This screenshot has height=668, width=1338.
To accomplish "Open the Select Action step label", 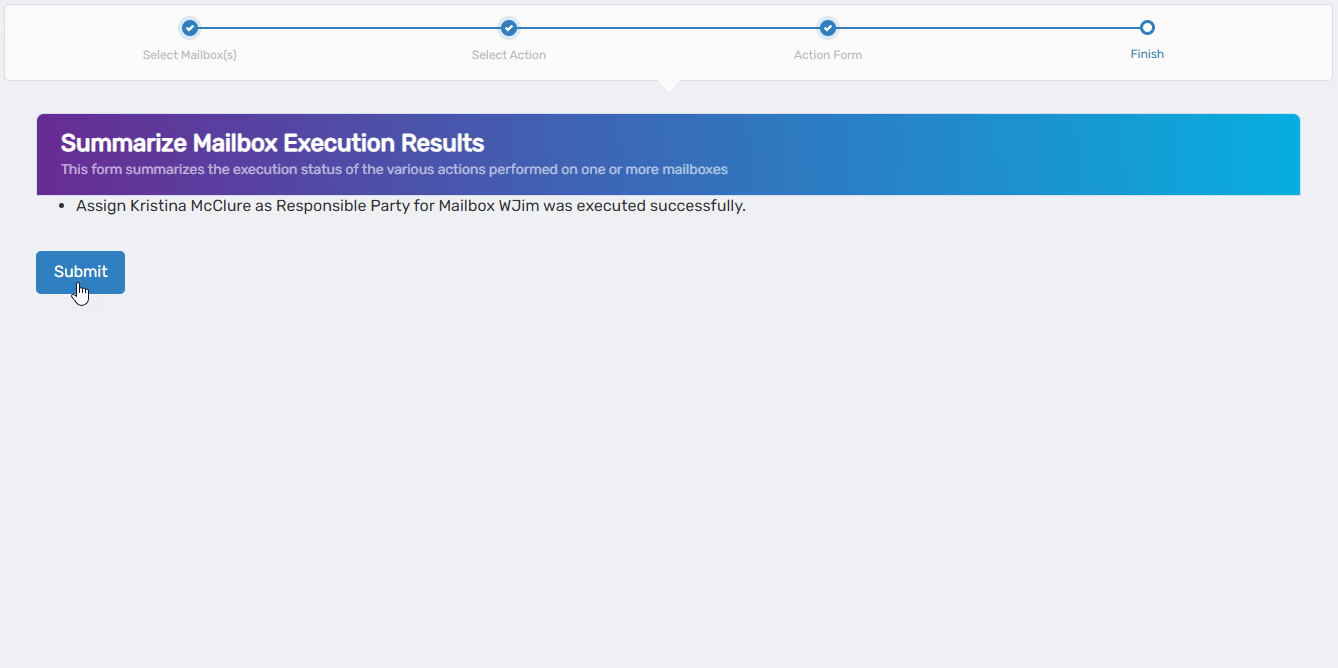I will click(509, 55).
